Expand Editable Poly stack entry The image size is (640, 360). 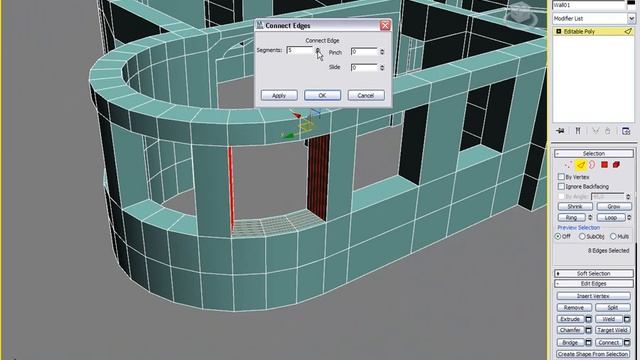pyautogui.click(x=559, y=31)
